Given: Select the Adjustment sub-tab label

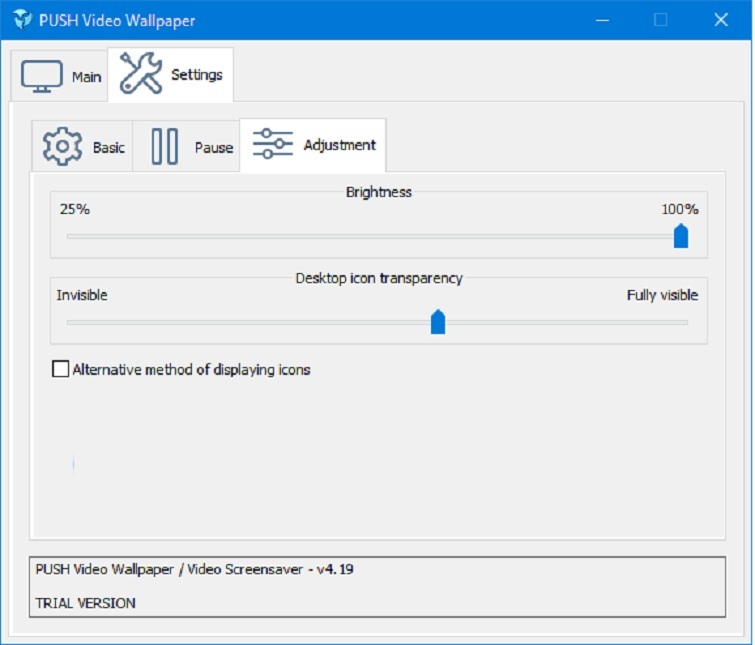Looking at the screenshot, I should point(340,145).
